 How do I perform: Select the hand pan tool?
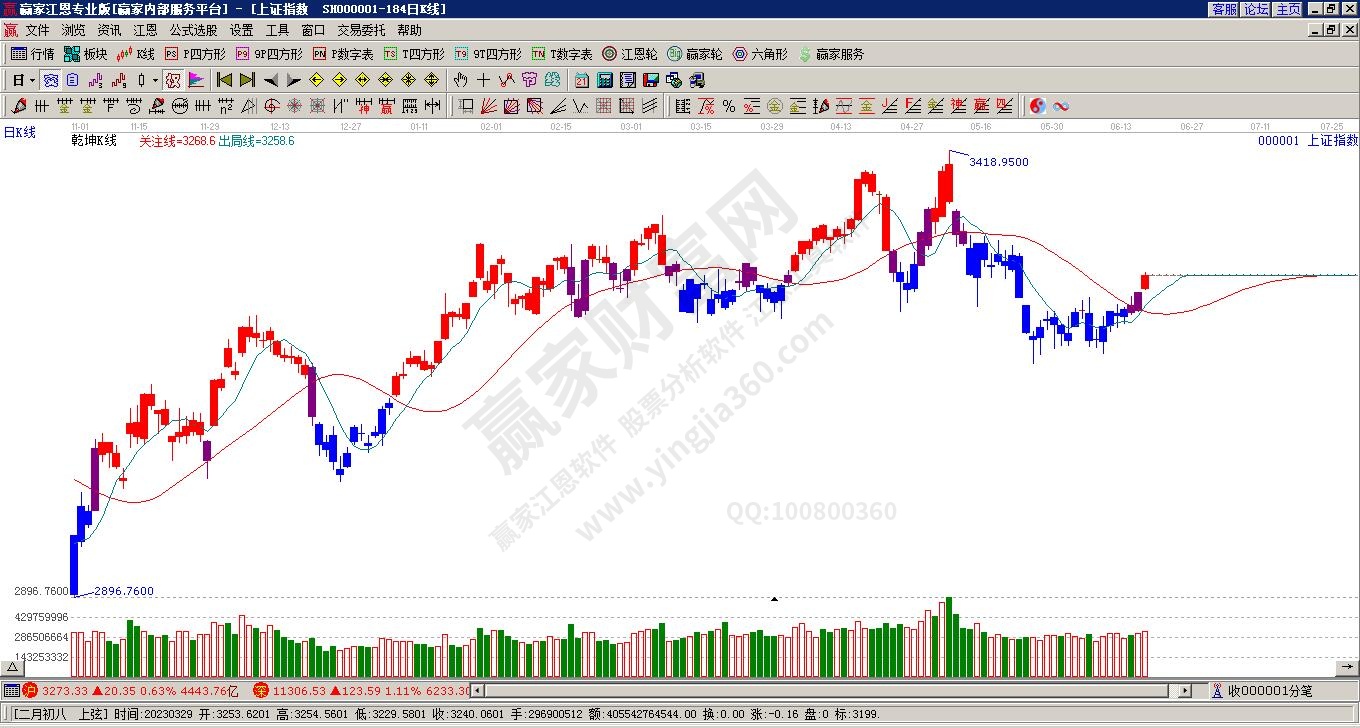click(x=460, y=80)
